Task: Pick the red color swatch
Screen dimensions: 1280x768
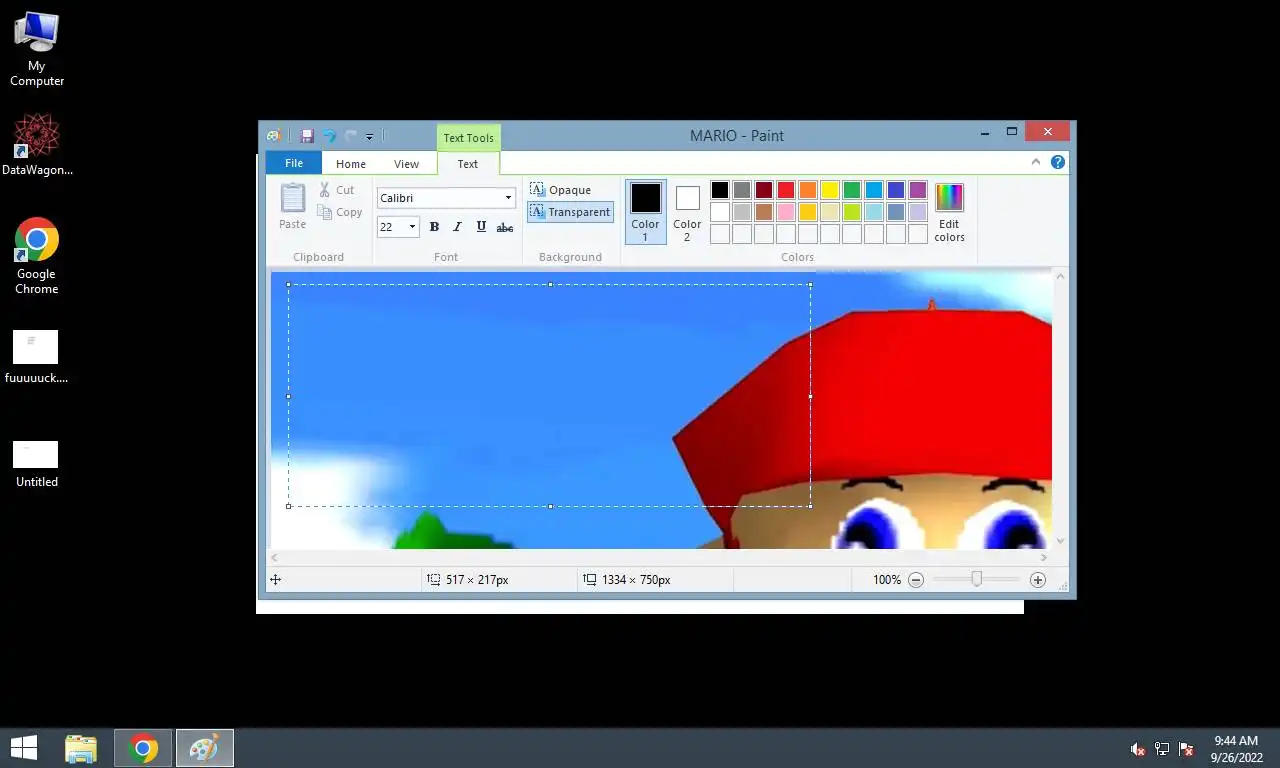Action: pyautogui.click(x=786, y=190)
